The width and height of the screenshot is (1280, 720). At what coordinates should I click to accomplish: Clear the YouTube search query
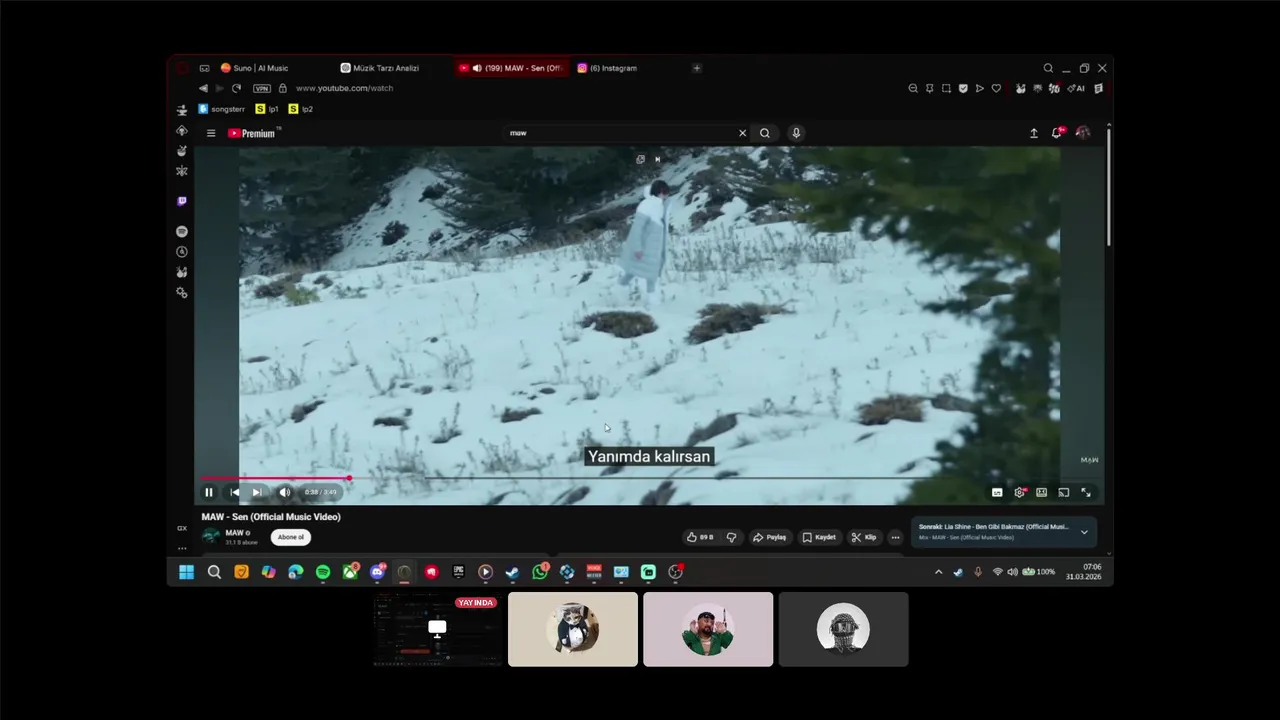742,133
